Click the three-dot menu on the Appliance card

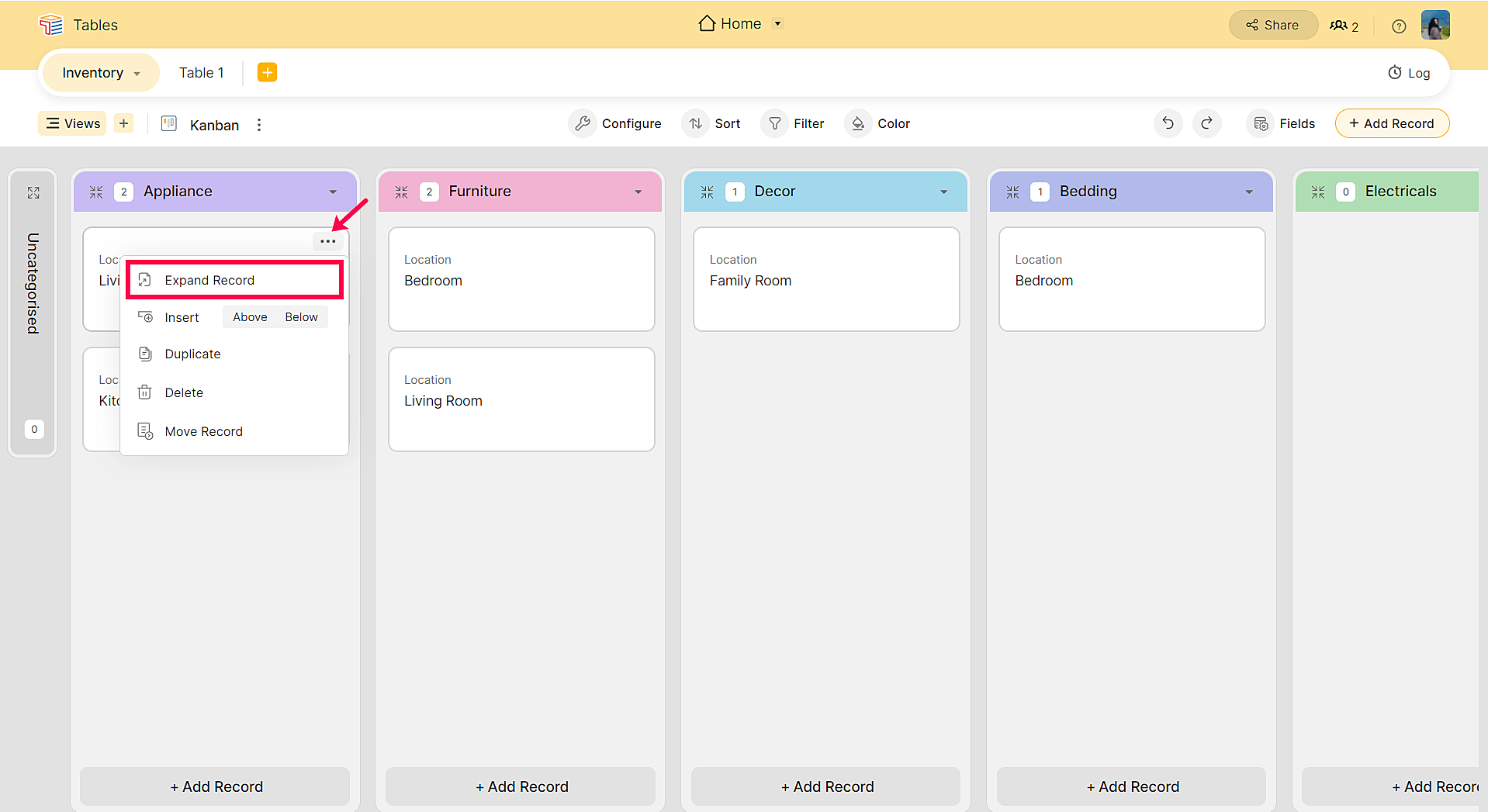[x=328, y=241]
